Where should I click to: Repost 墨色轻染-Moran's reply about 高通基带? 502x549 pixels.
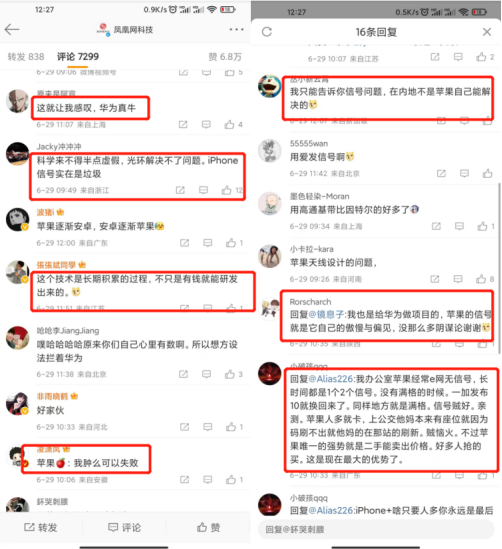(x=436, y=226)
